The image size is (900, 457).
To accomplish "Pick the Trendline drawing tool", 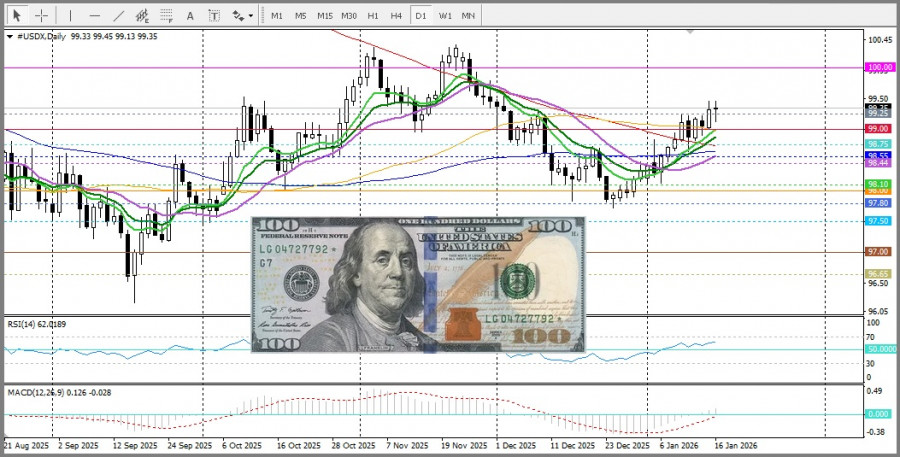I will 119,16.
